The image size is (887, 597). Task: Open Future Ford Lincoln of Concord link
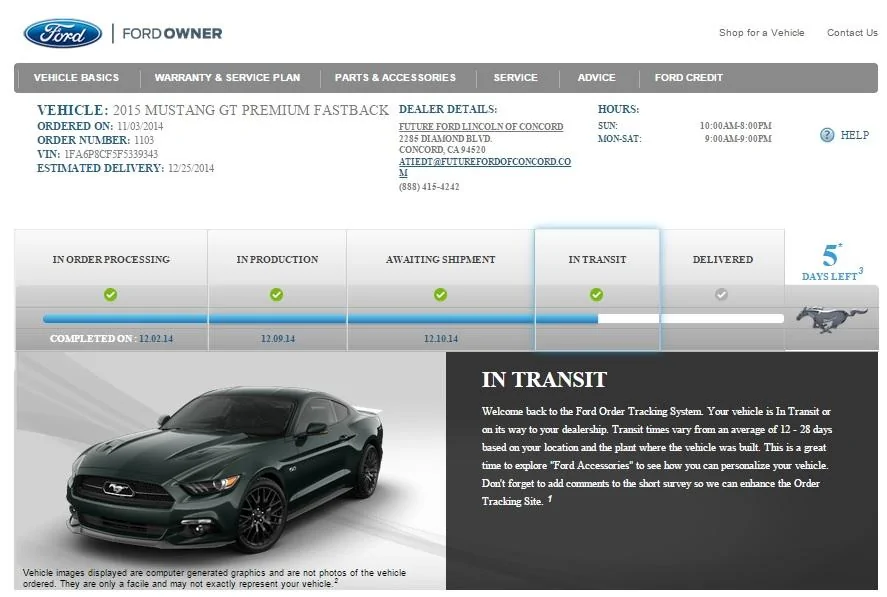(x=481, y=127)
